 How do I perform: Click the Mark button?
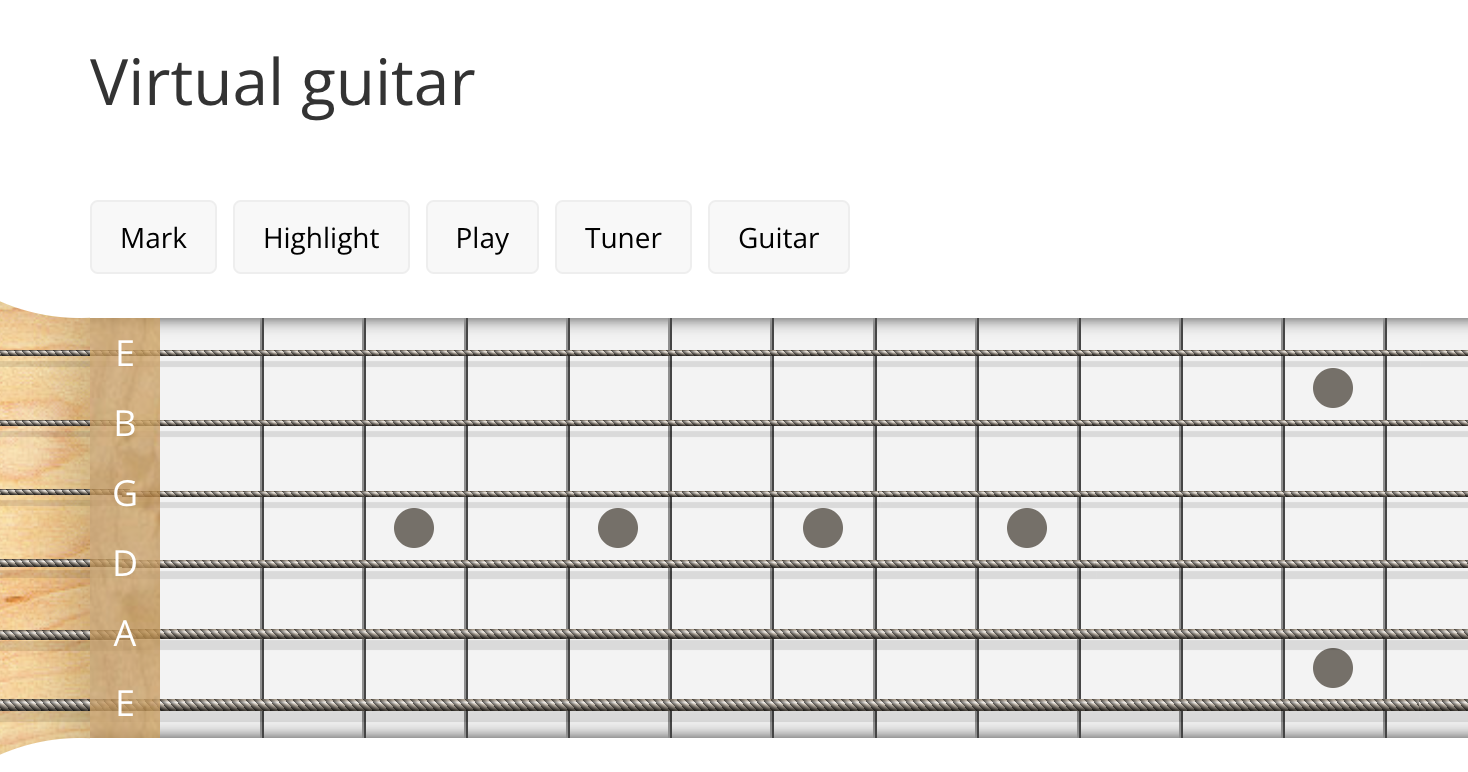click(x=153, y=238)
